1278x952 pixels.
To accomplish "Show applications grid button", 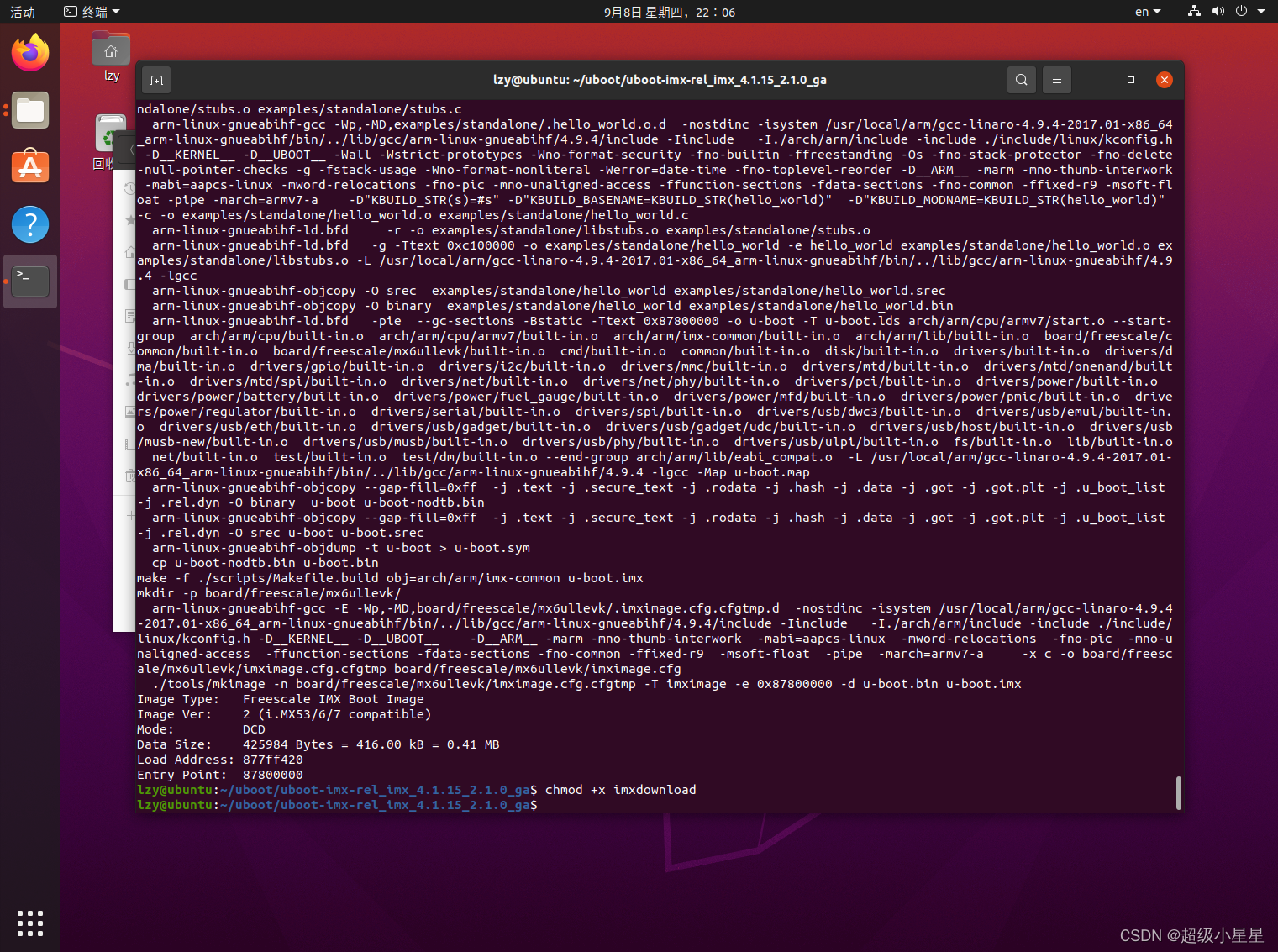I will [x=30, y=923].
